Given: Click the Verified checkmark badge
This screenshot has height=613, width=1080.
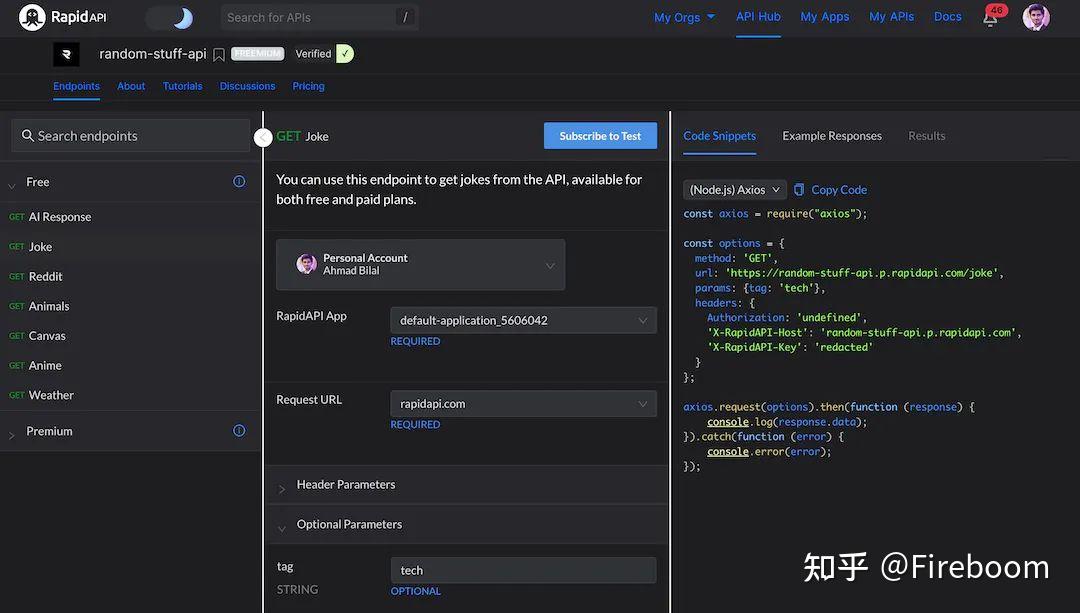Looking at the screenshot, I should 345,54.
